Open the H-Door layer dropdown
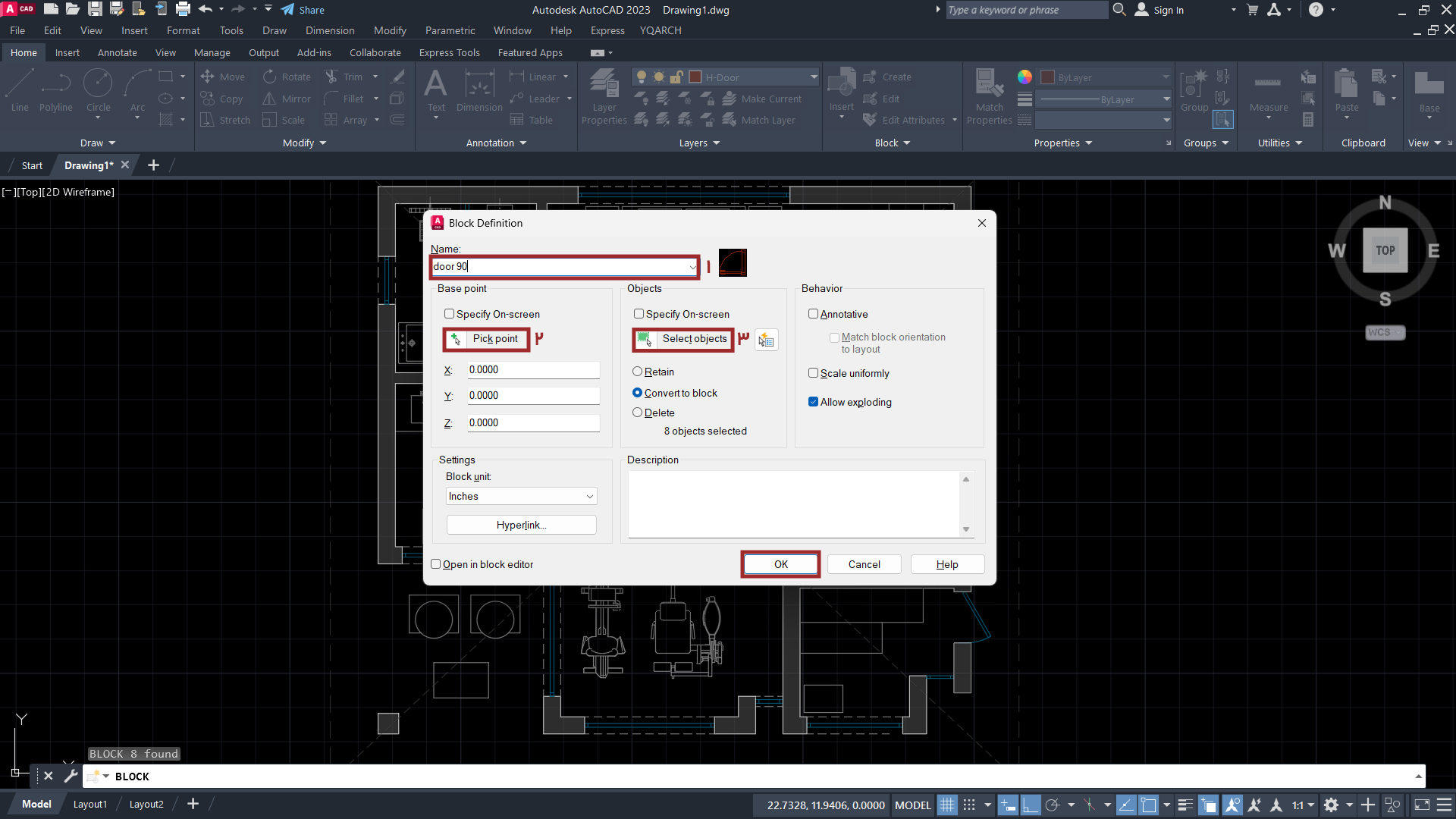The height and width of the screenshot is (819, 1456). [814, 77]
